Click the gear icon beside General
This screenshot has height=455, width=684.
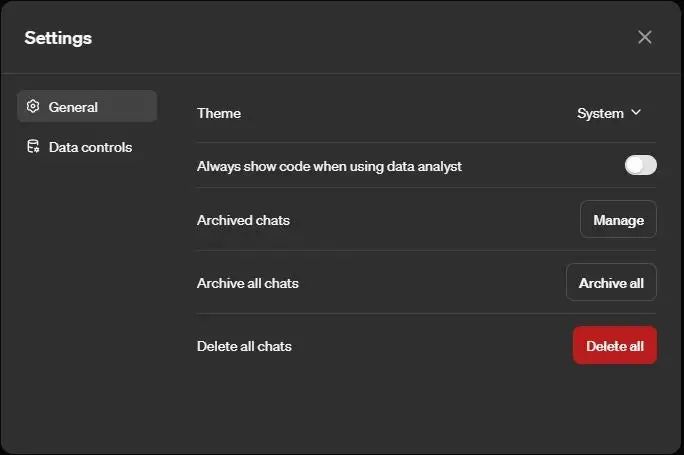pos(33,107)
